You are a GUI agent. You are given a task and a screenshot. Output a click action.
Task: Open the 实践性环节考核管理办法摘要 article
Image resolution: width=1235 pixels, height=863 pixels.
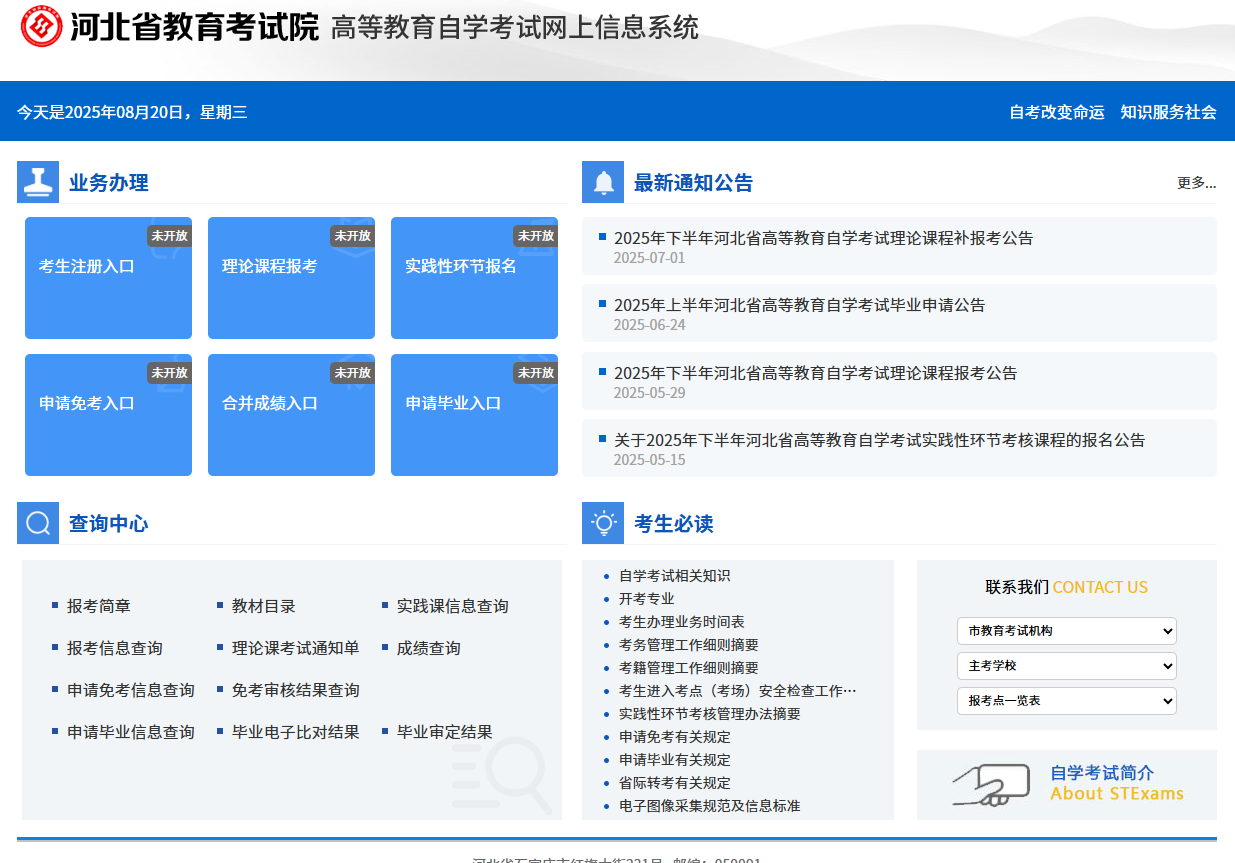pyautogui.click(x=710, y=714)
